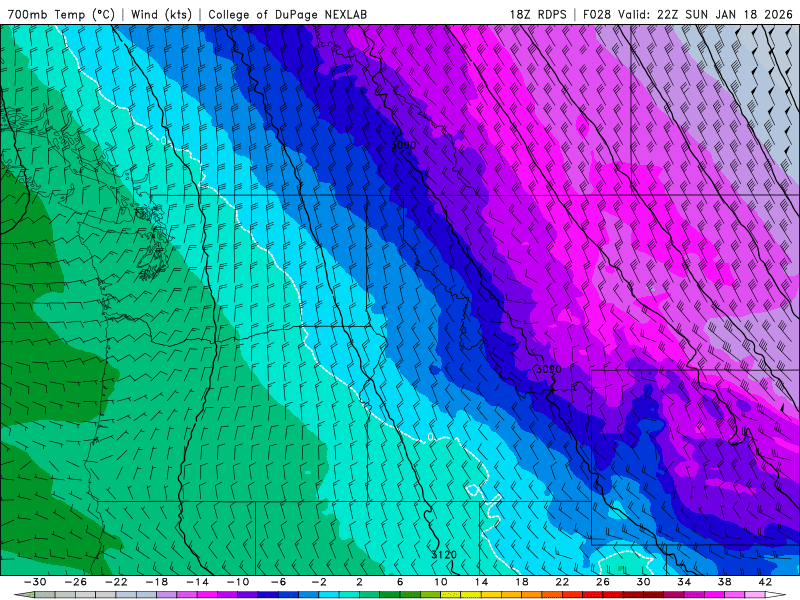
Task: Click the "-30" color scale value
Action: [35, 582]
